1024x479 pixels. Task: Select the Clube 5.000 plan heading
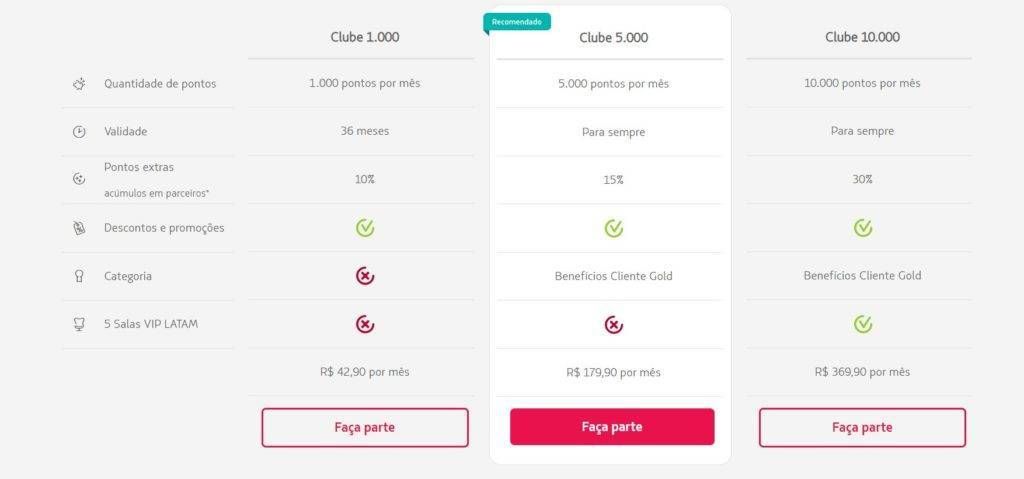click(x=613, y=38)
